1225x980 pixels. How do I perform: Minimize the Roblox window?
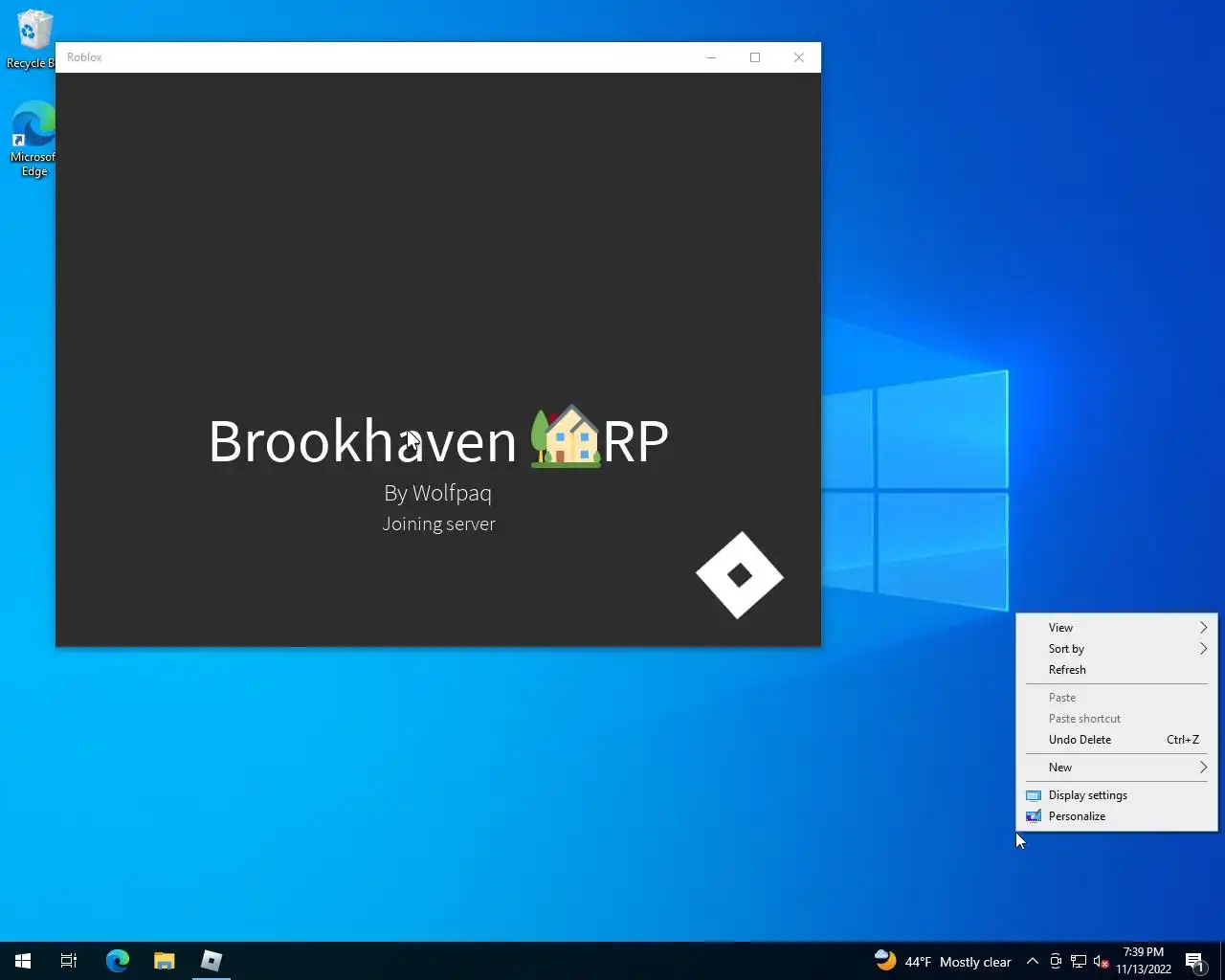pyautogui.click(x=711, y=57)
